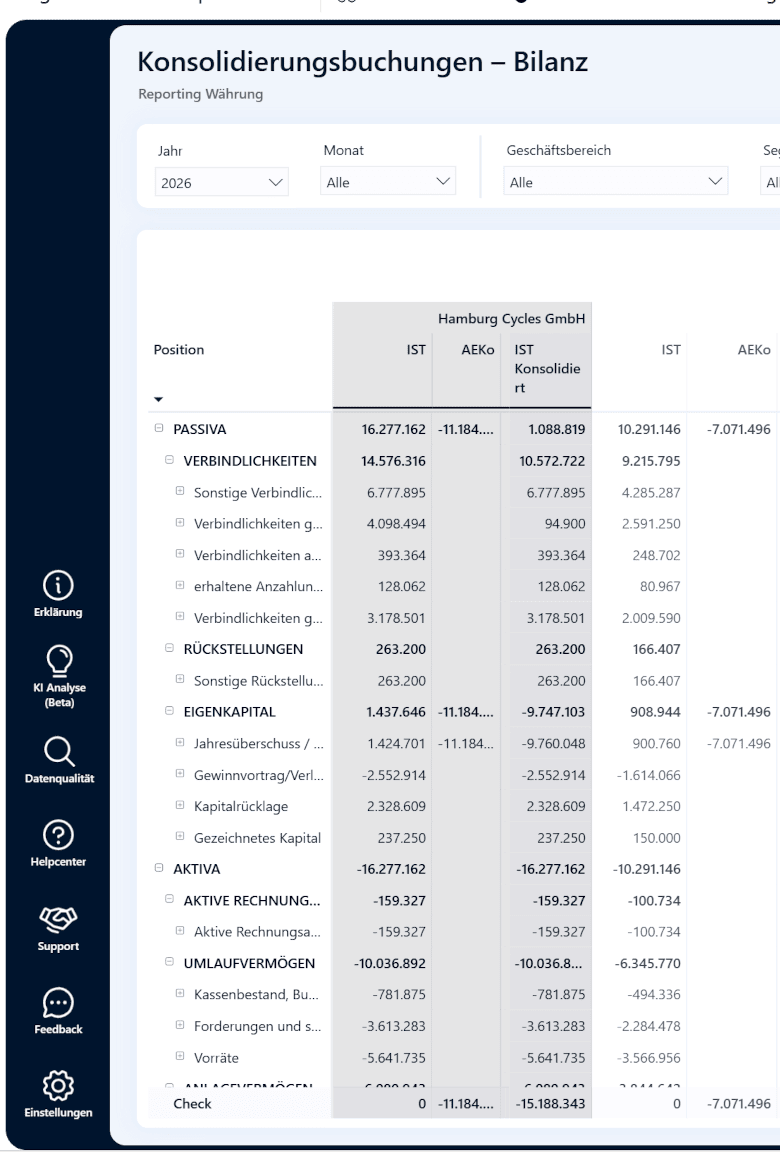Select the value 16.277.162 in PASSIVA row
The width and height of the screenshot is (780, 1160).
393,429
